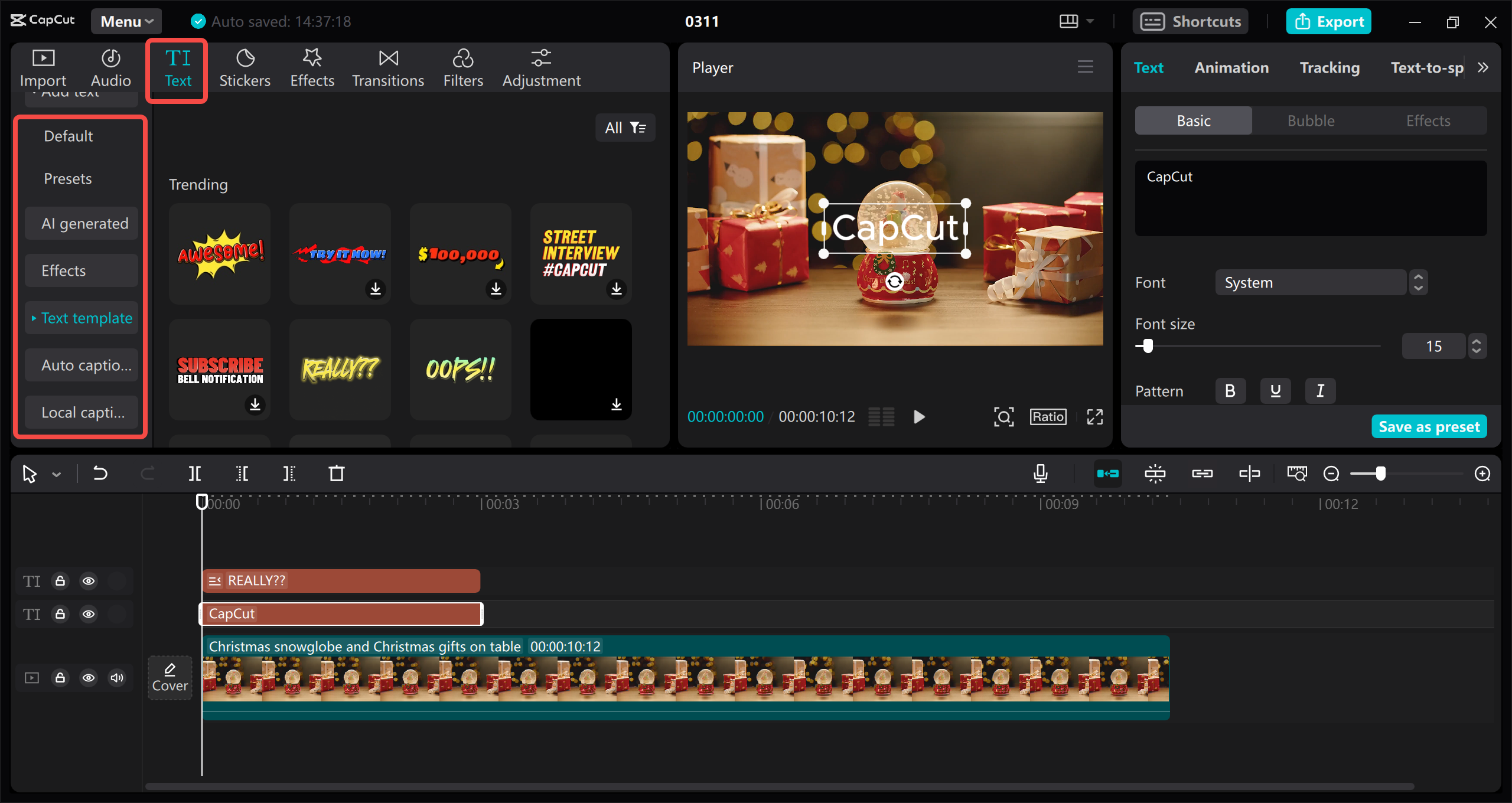Open the Import media panel
This screenshot has height=803, width=1512.
(43, 69)
